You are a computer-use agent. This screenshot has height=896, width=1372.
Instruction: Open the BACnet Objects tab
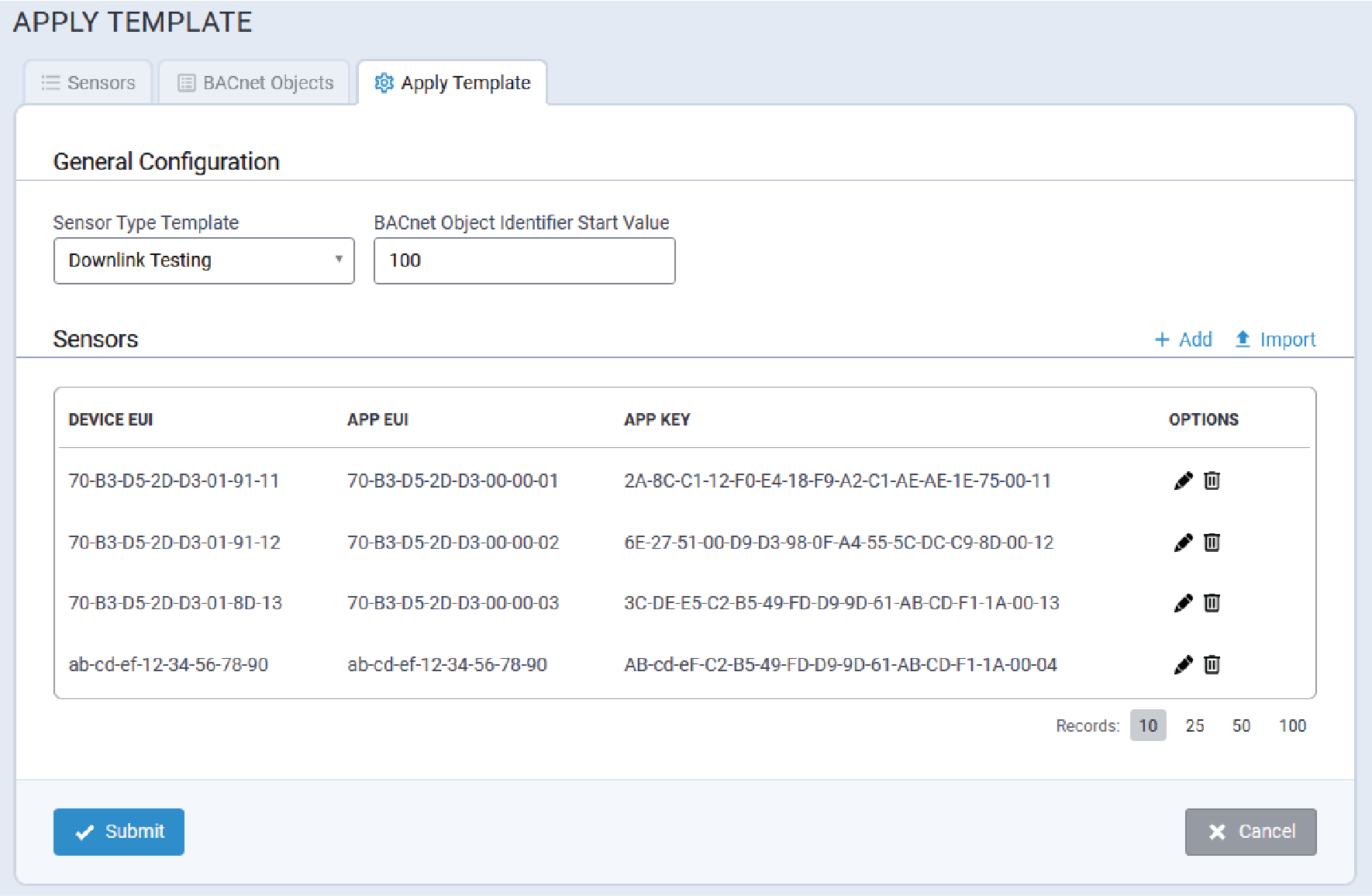[256, 83]
